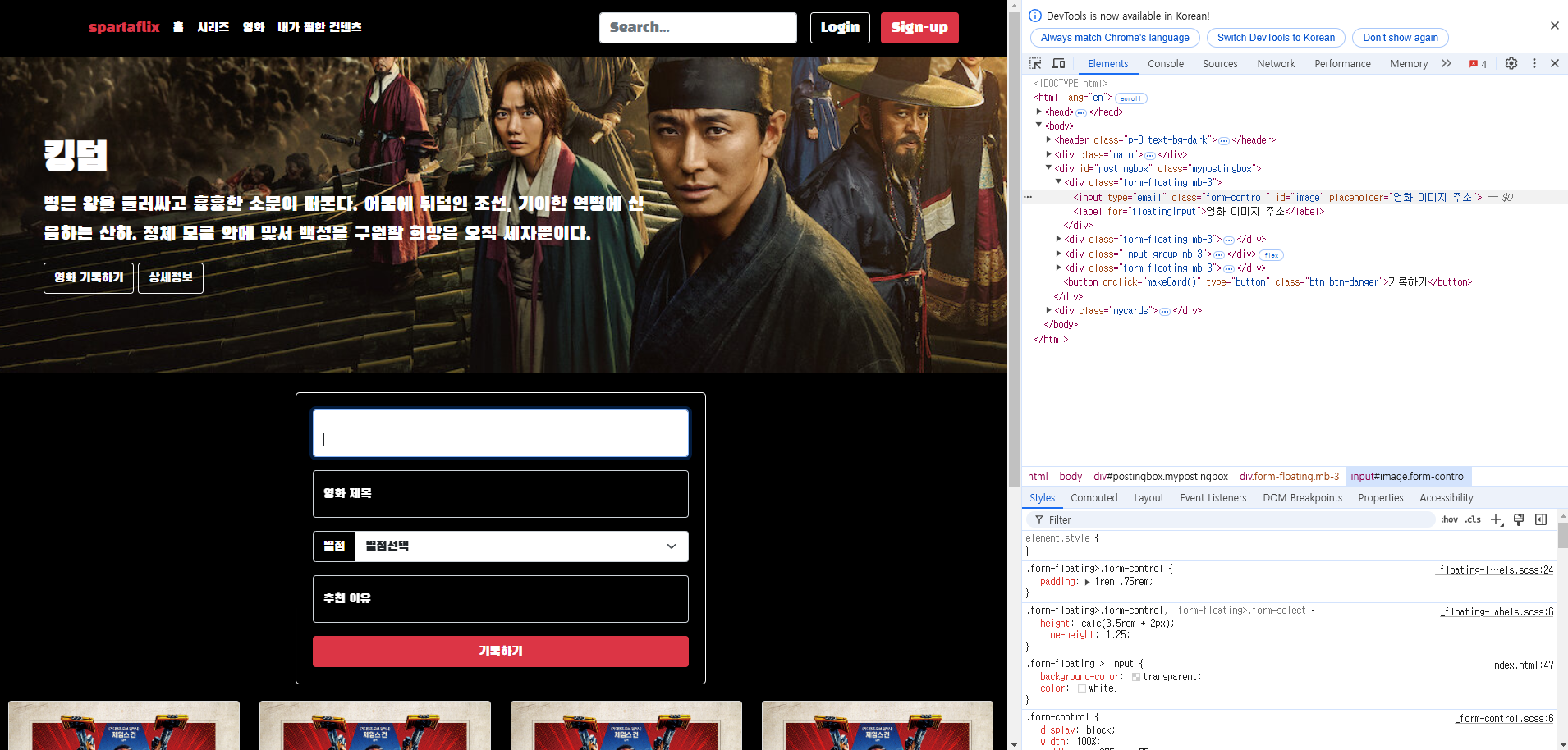Open the red error count indicator showing 4
Screen dimensions: 1568x750
pyautogui.click(x=1478, y=64)
